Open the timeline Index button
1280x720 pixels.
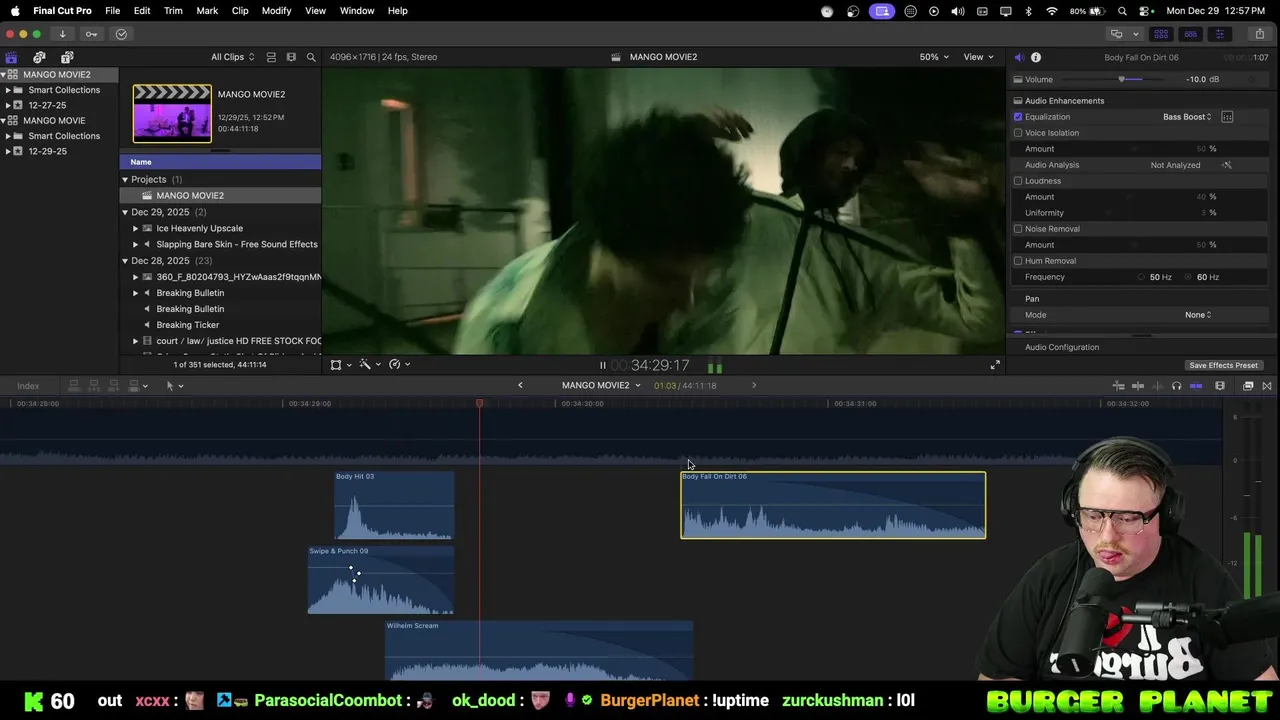point(28,386)
